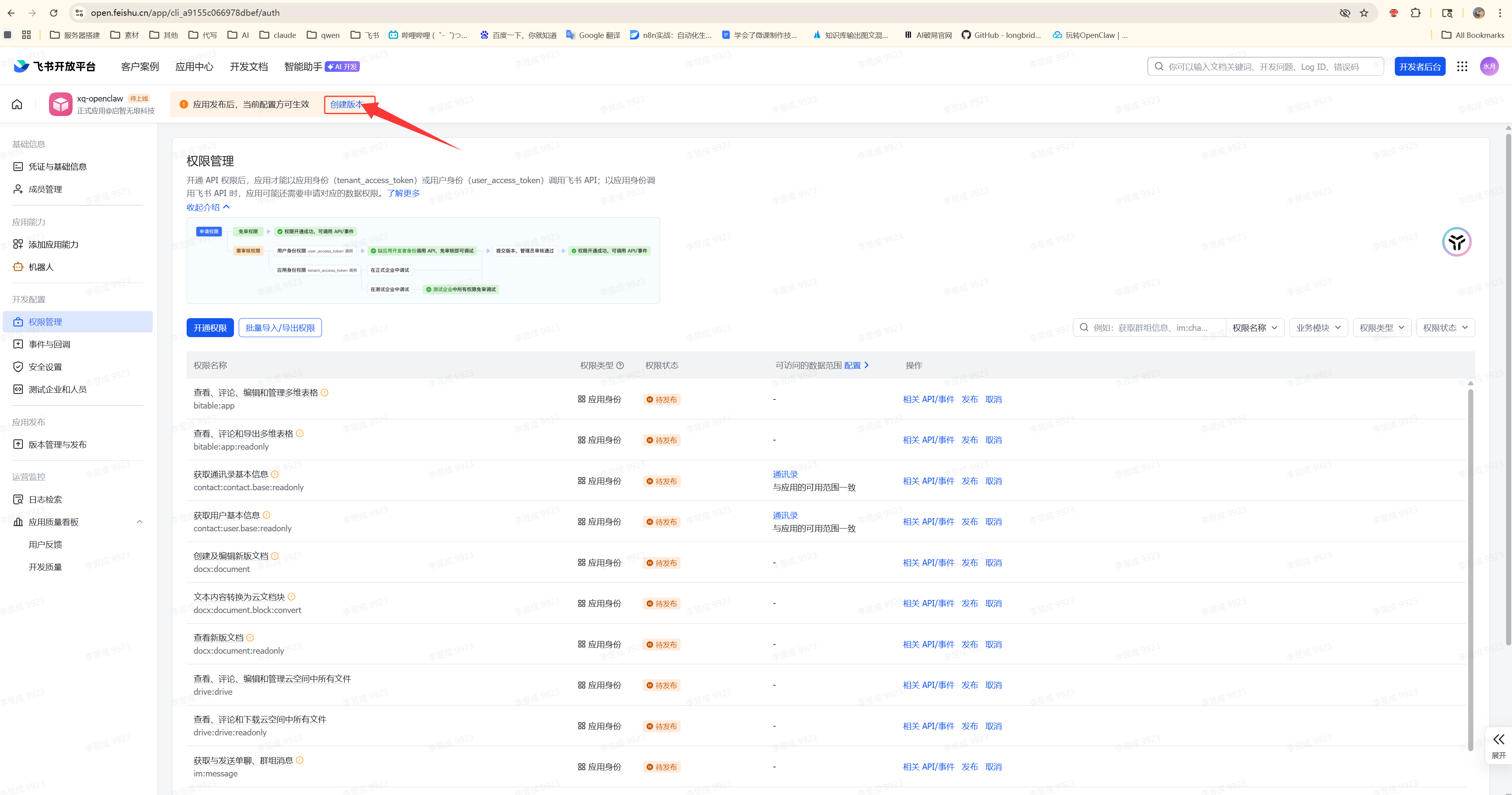Click the browser back arrow
1512x795 pixels.
point(11,13)
